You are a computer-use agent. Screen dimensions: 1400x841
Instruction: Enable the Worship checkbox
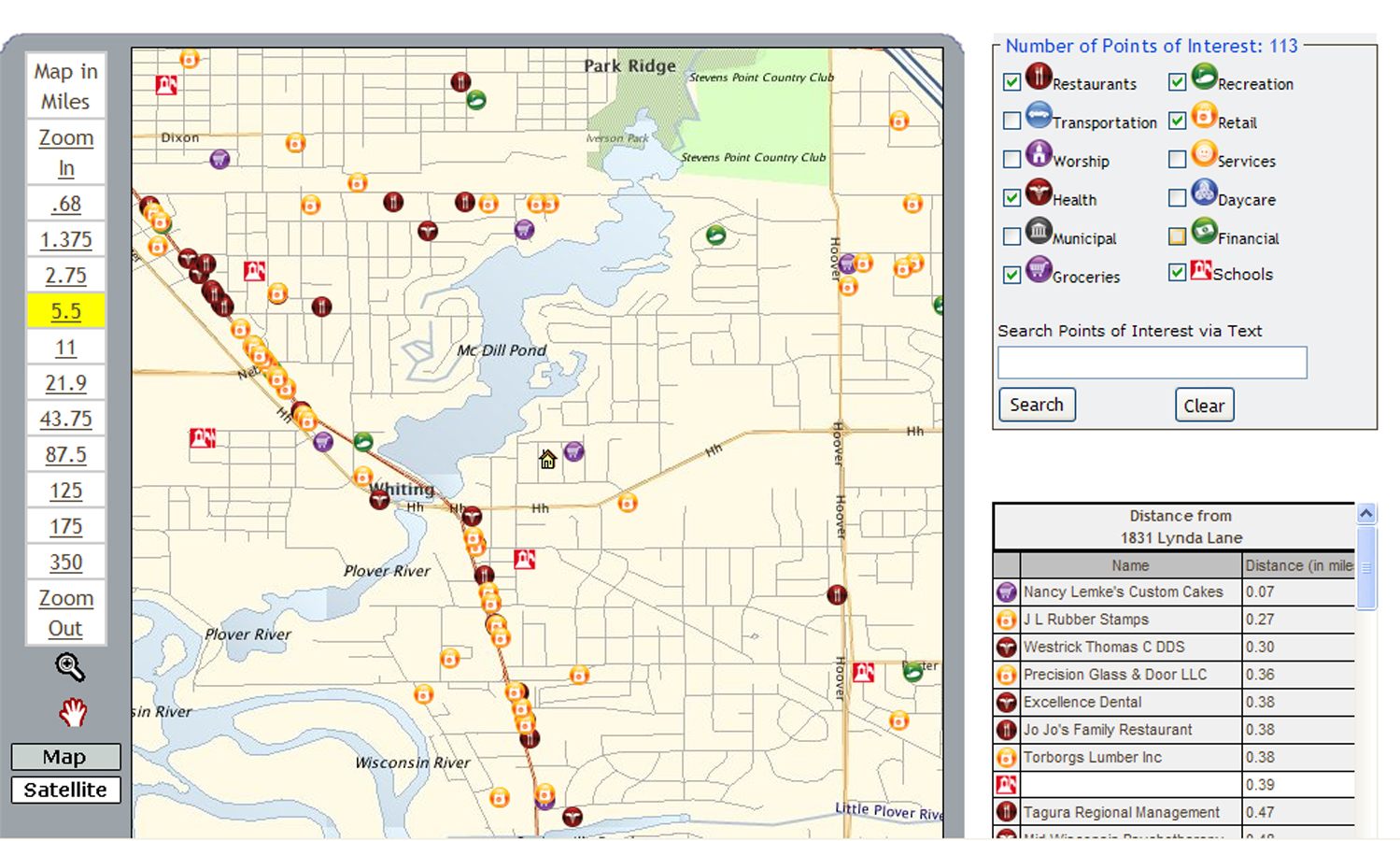1011,160
